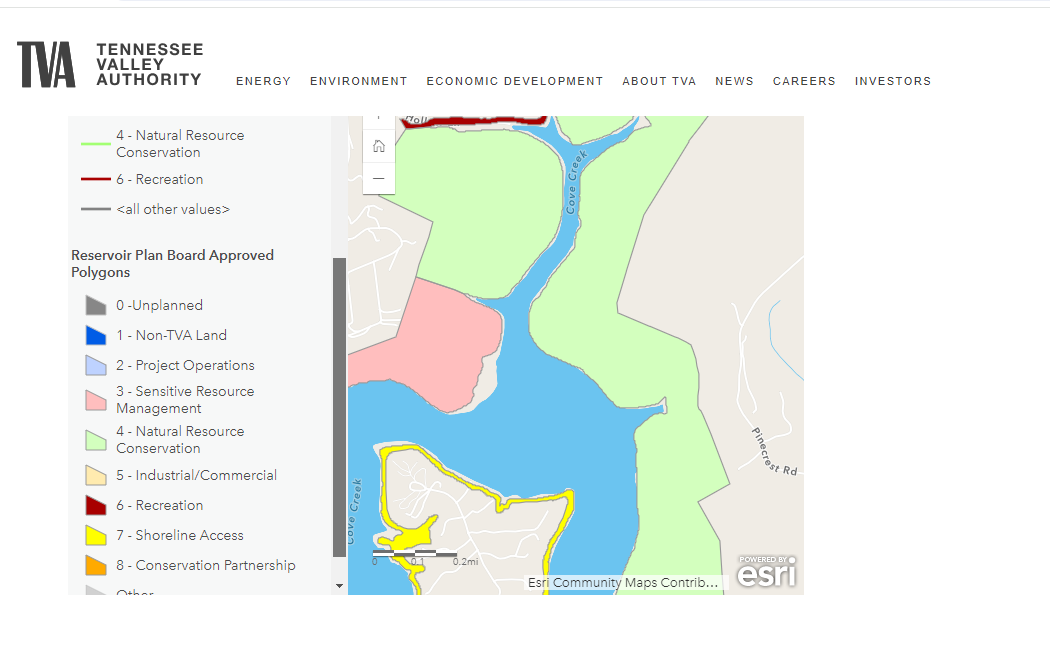
Task: Click the dark red Recreation polygon swatch
Action: click(x=95, y=505)
